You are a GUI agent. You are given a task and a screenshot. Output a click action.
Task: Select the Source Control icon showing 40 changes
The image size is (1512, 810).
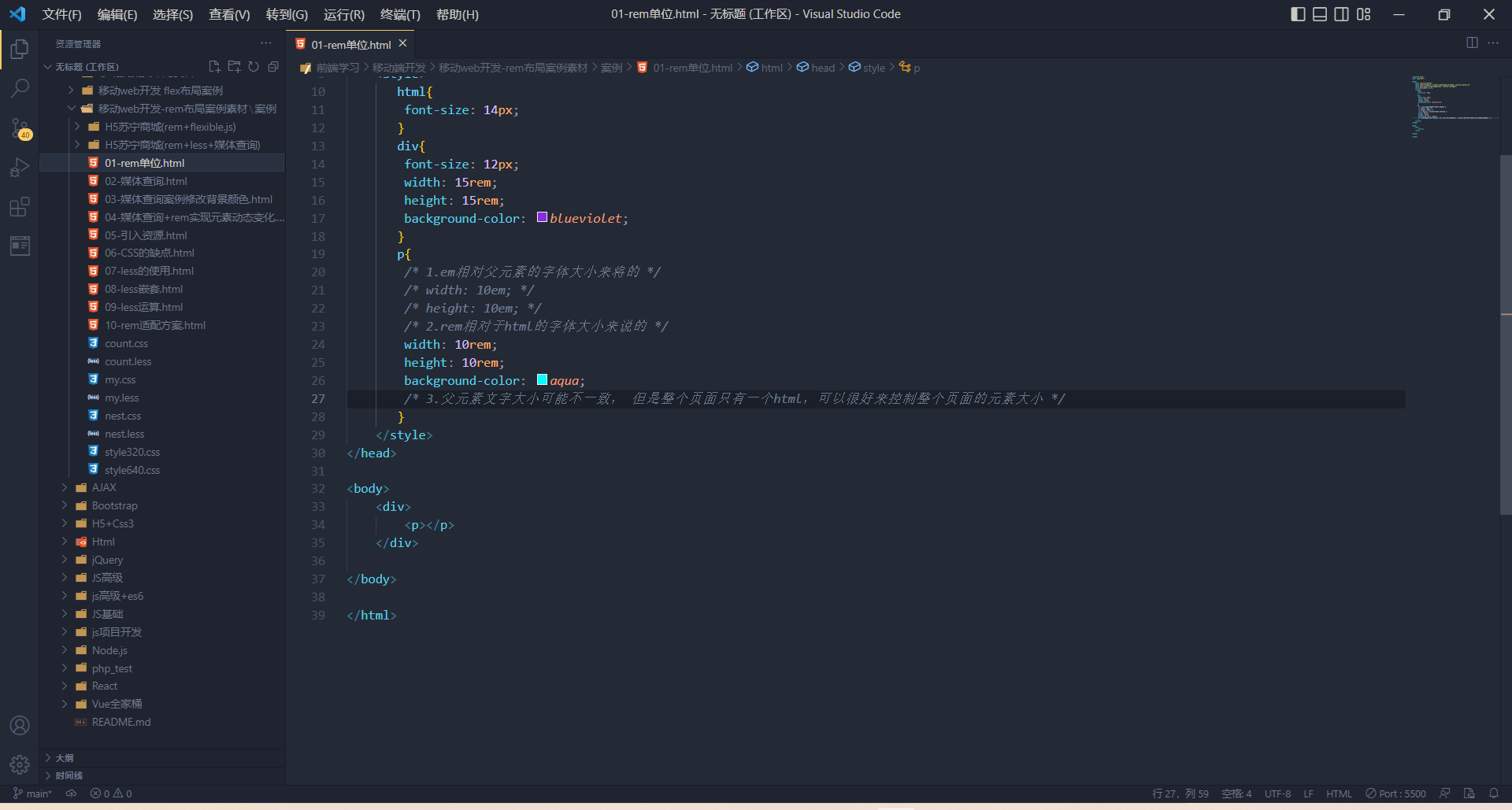tap(20, 128)
